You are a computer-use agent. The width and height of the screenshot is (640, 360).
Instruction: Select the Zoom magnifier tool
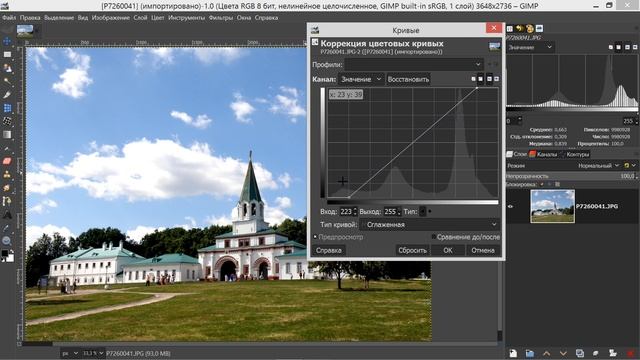(x=7, y=241)
